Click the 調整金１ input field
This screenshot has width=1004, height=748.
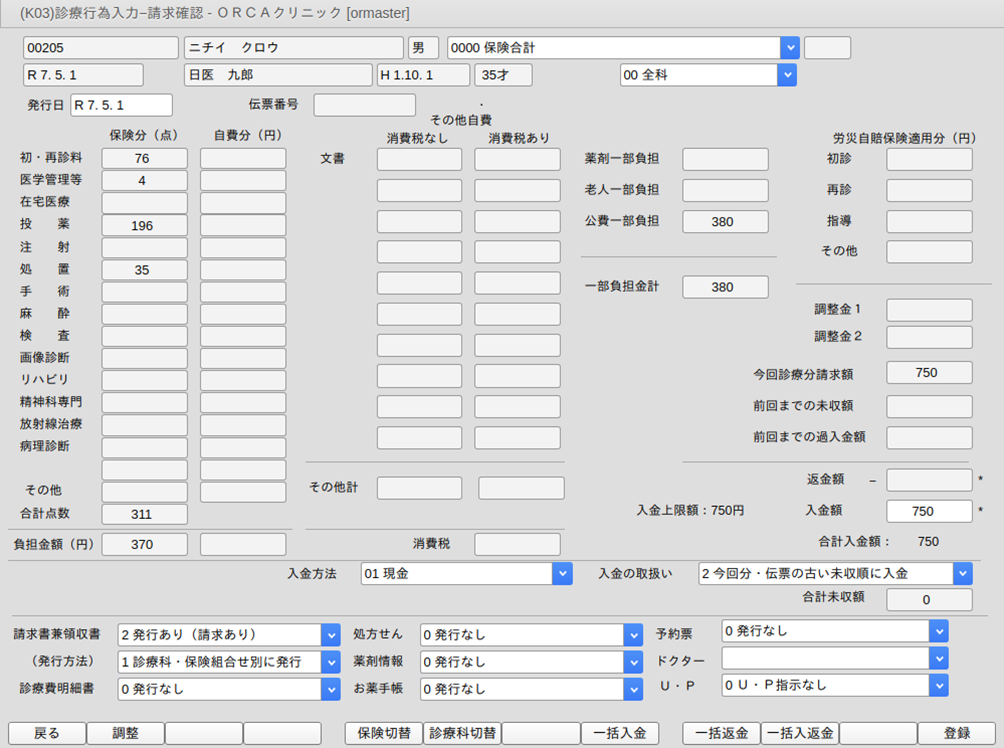click(x=929, y=310)
